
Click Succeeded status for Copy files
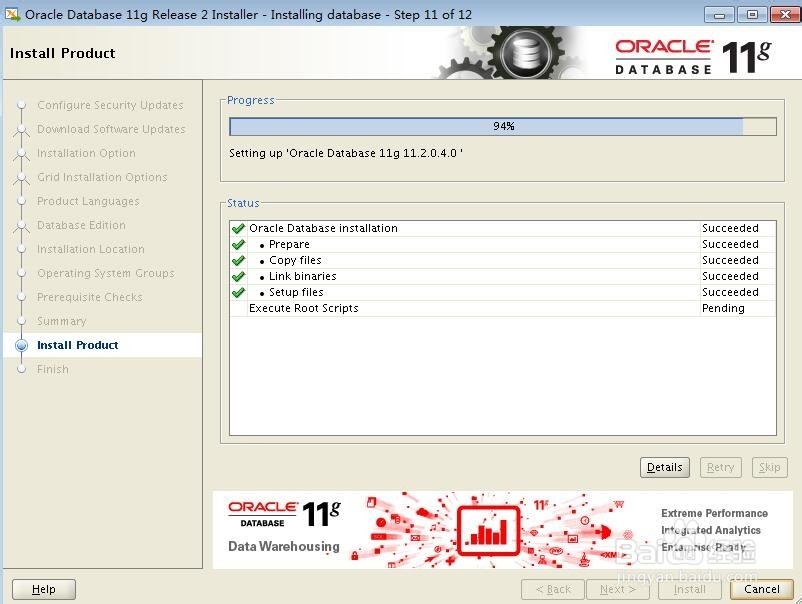click(738, 260)
